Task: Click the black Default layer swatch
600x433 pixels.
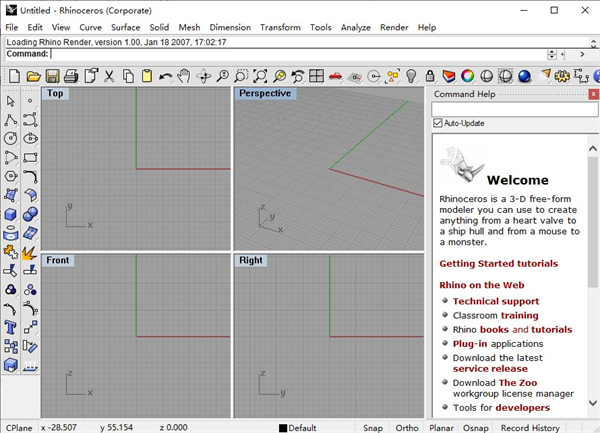Action: (283, 428)
